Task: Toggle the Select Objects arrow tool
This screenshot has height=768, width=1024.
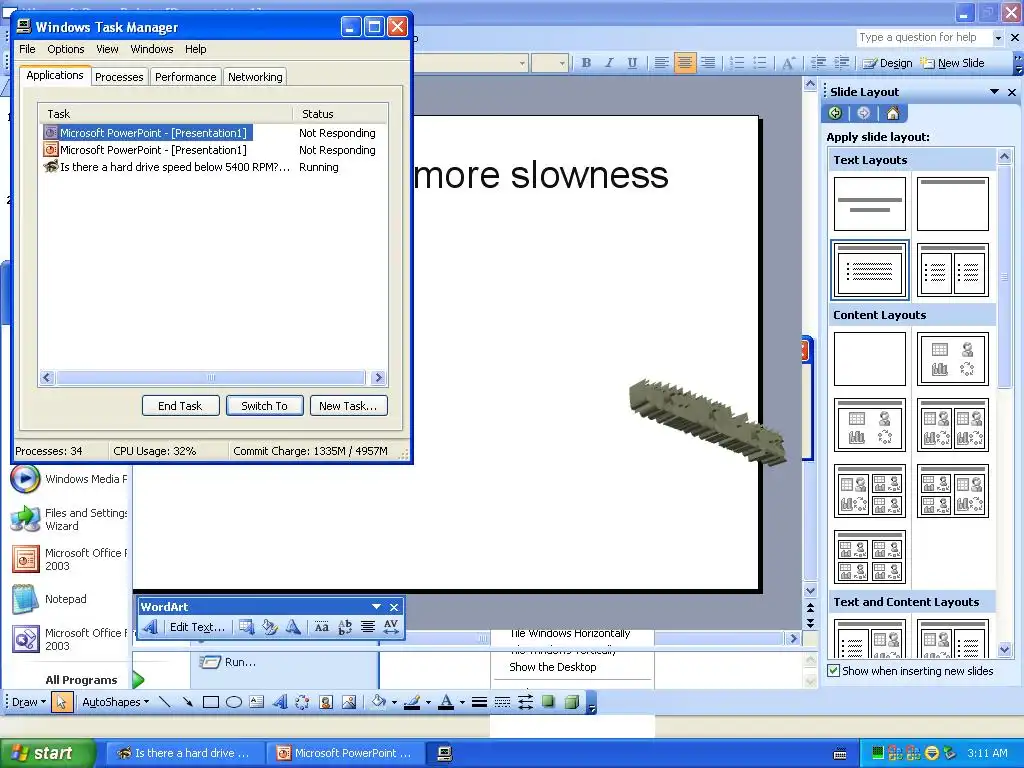Action: pyautogui.click(x=61, y=702)
